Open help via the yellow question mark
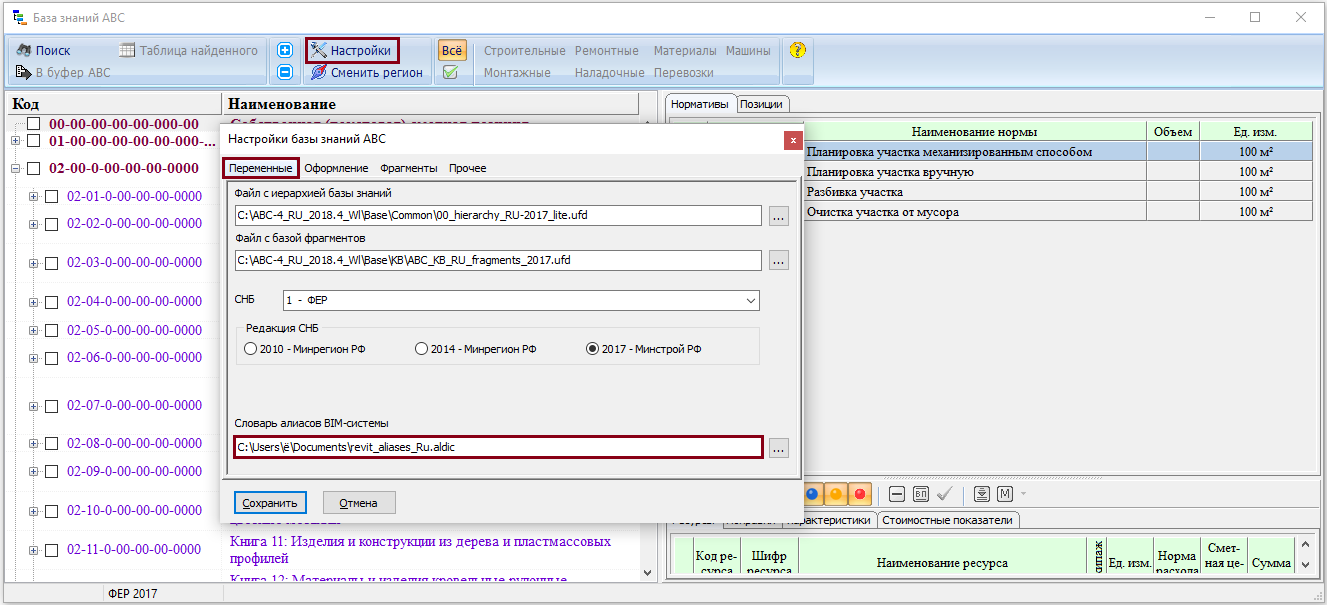Image resolution: width=1327 pixels, height=605 pixels. tap(797, 50)
